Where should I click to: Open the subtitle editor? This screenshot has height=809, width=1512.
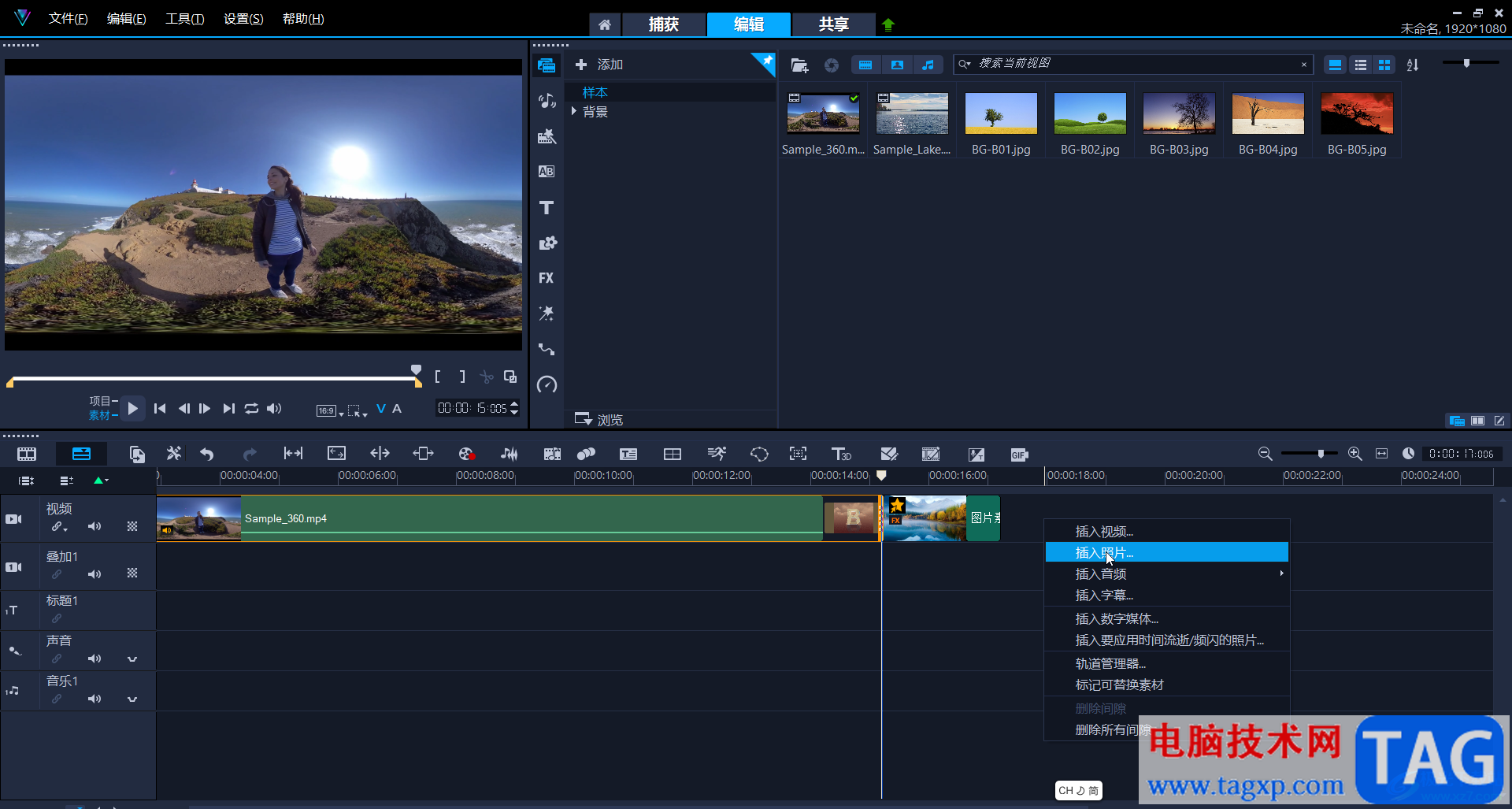[628, 454]
